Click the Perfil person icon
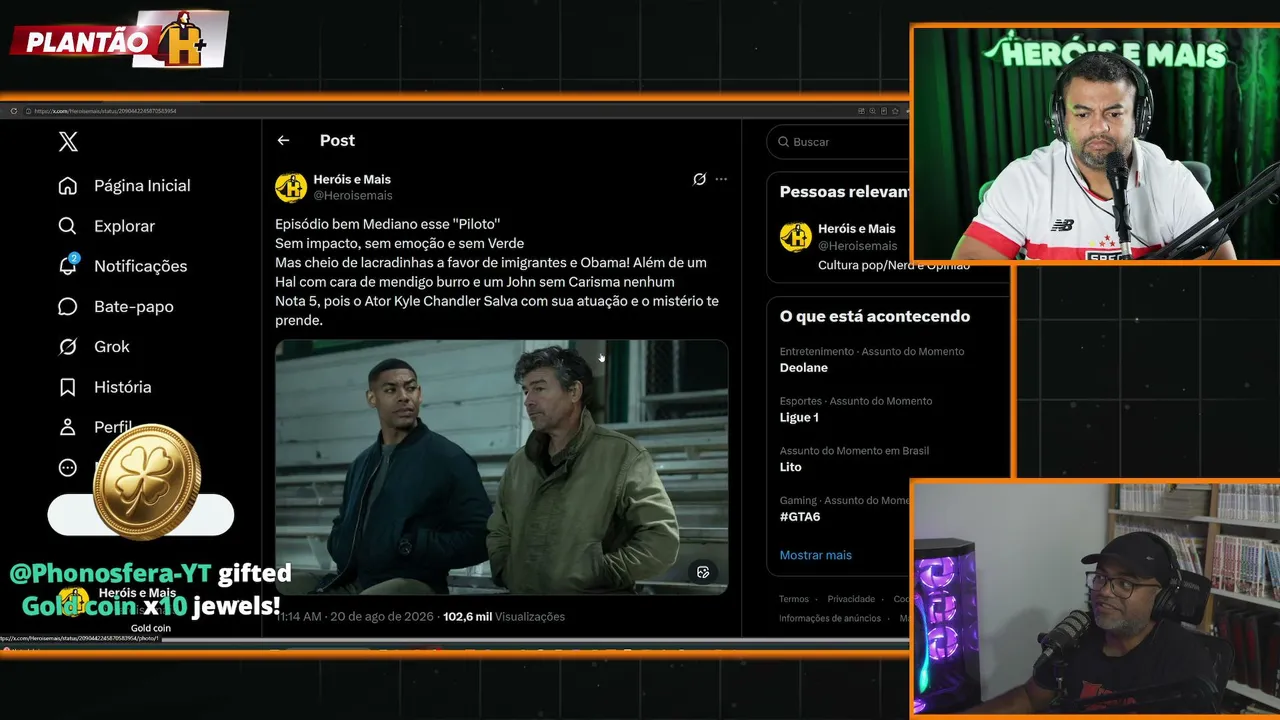The width and height of the screenshot is (1280, 720). [68, 427]
